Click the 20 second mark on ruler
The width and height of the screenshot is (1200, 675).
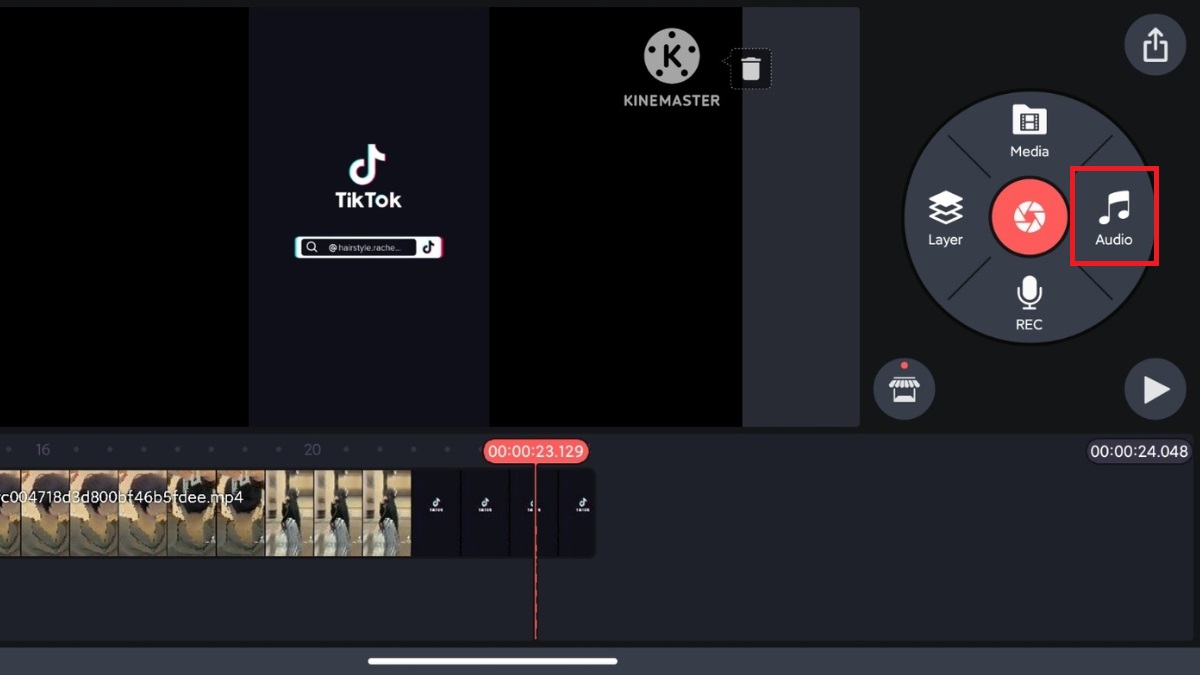(x=312, y=450)
